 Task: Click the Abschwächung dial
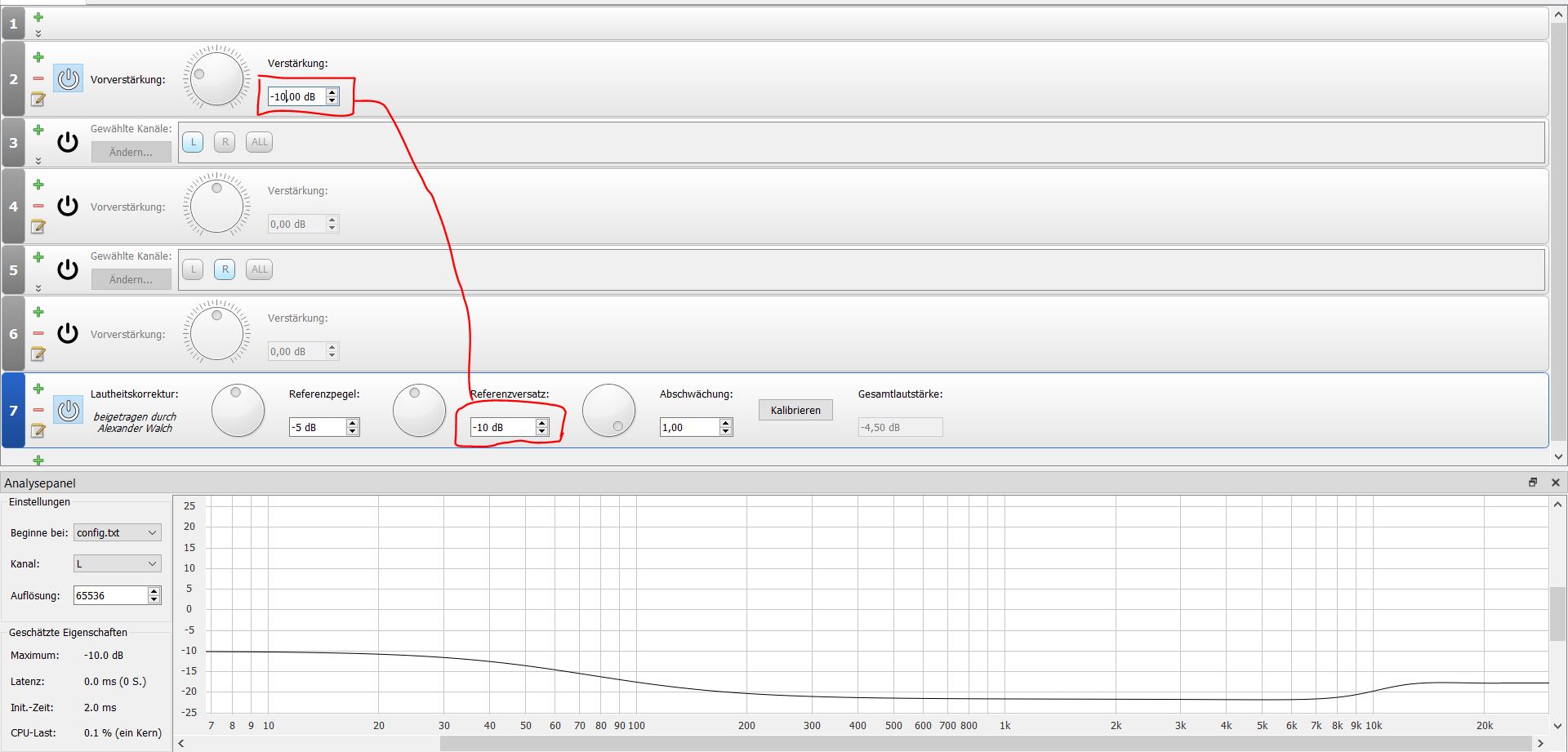[x=609, y=410]
